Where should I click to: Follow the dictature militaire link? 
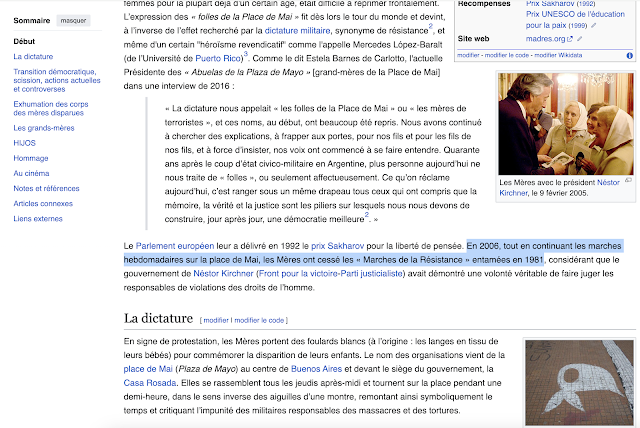point(297,31)
